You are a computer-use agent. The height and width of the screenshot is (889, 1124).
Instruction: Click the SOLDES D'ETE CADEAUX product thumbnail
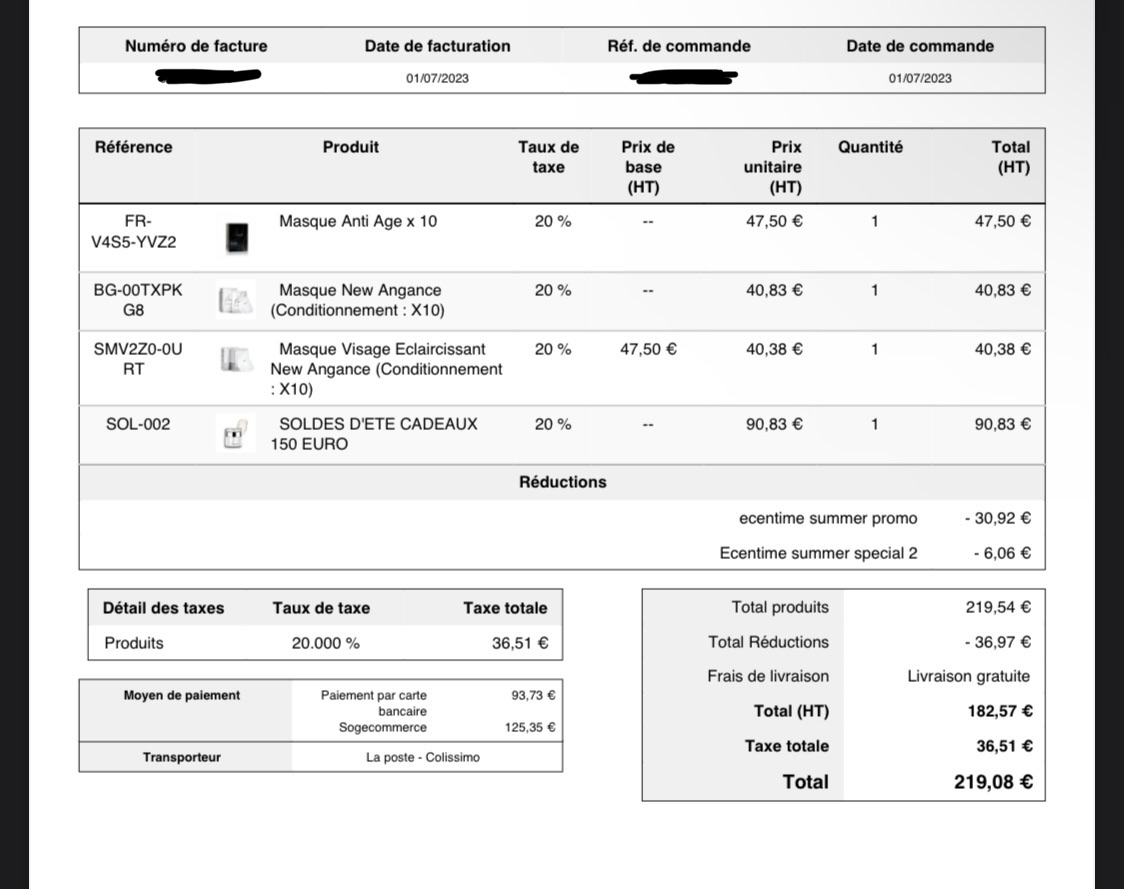pos(236,434)
